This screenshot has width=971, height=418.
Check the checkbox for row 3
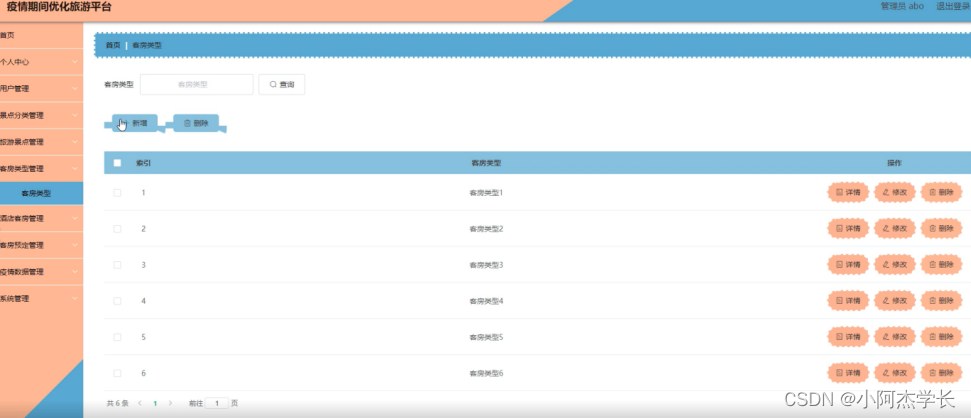117,265
